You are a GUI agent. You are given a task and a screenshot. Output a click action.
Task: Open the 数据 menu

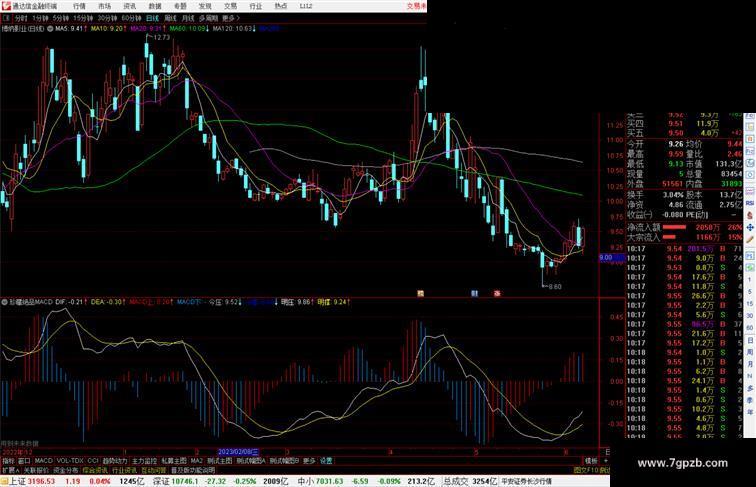point(155,6)
